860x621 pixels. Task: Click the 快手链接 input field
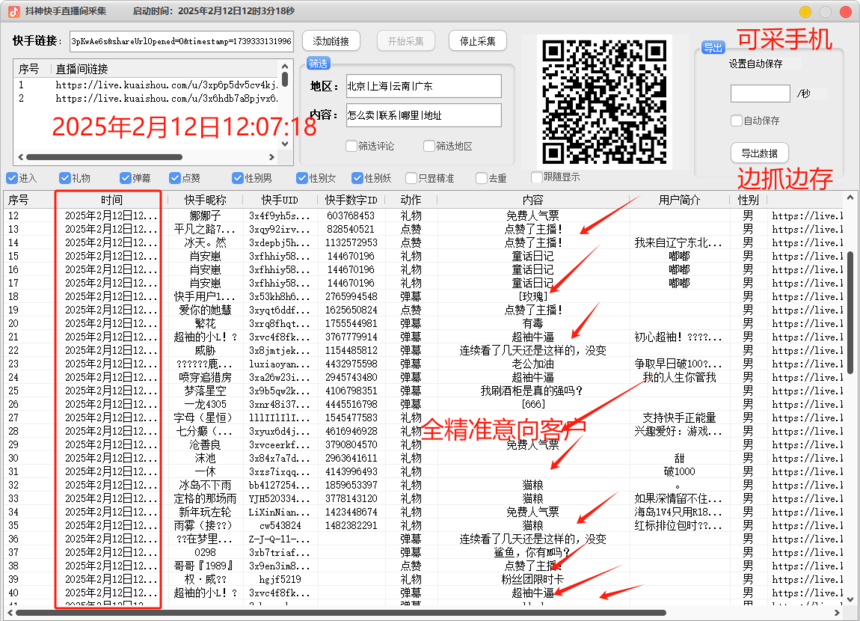pos(182,41)
